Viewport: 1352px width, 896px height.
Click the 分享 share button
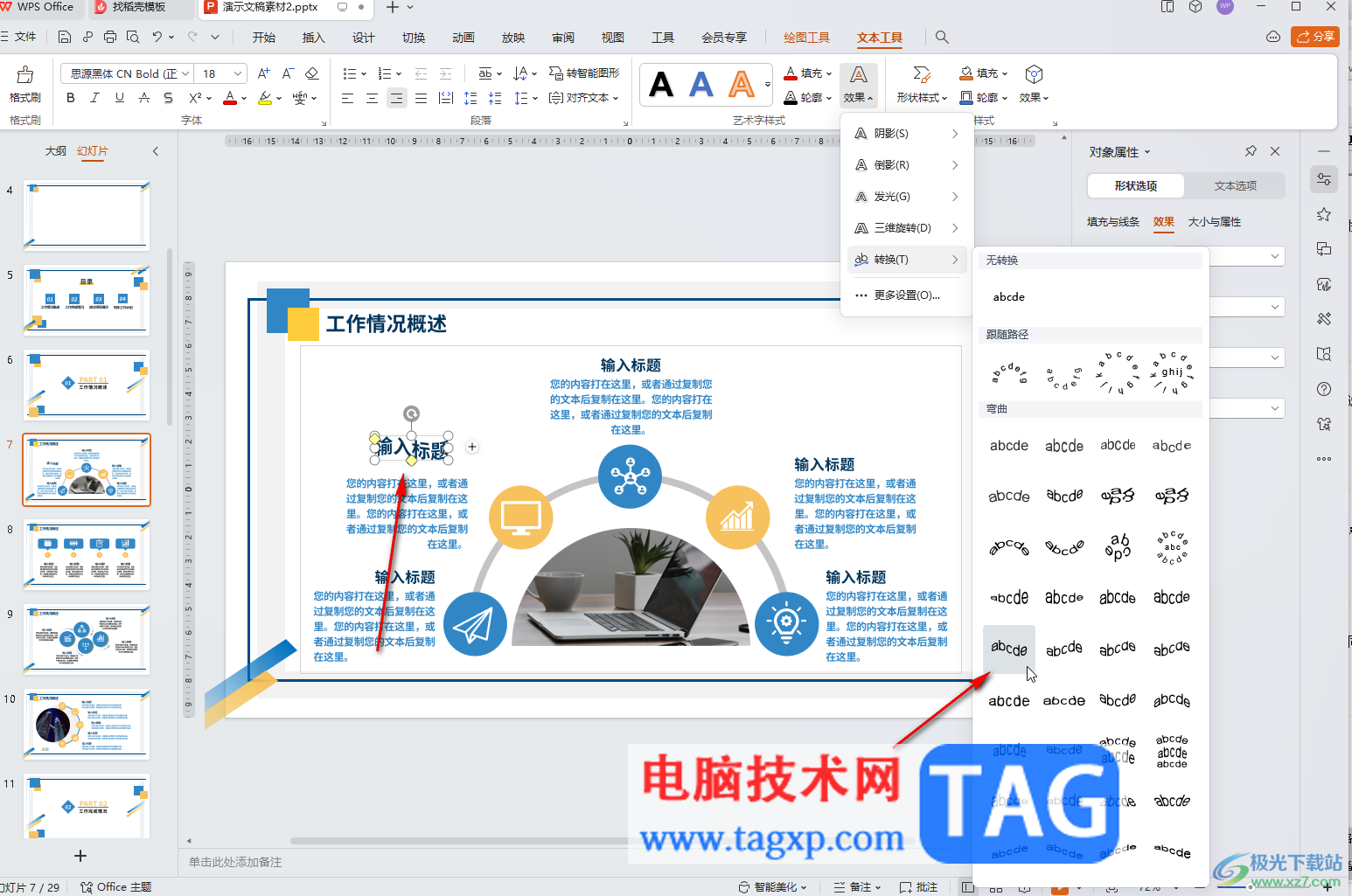tap(1315, 37)
